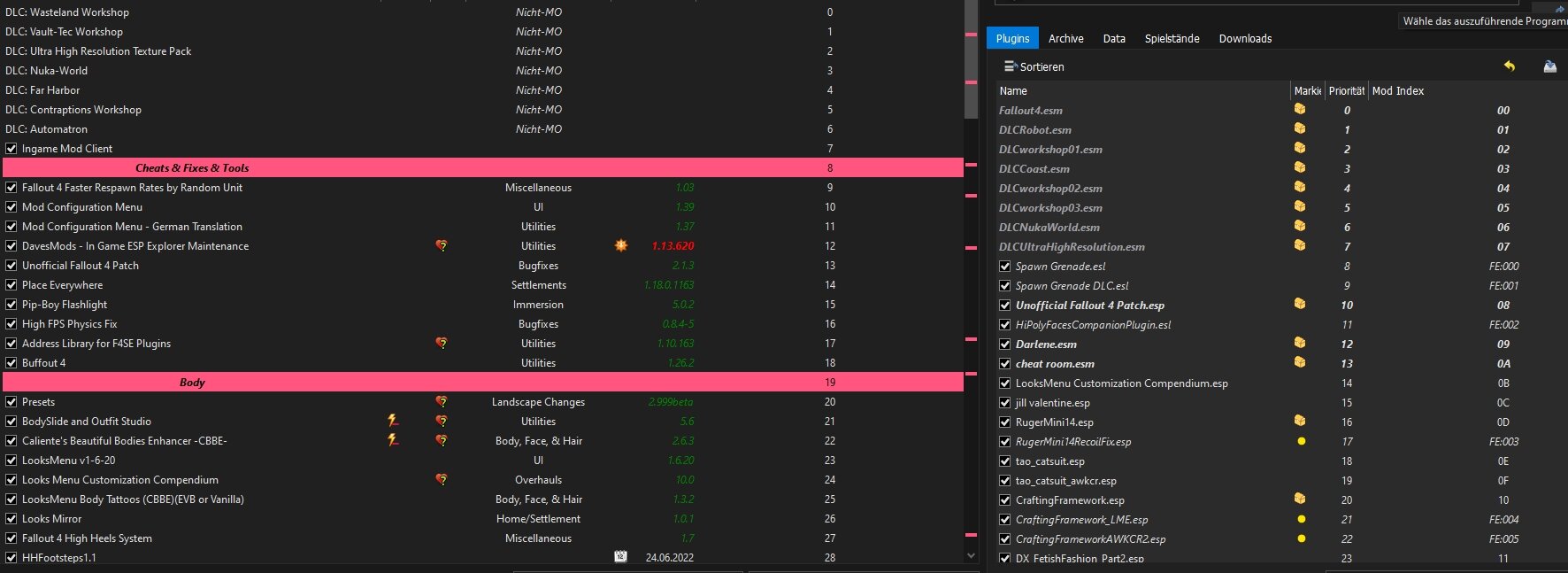Click the yellow dot marker for CraftingFrameworkAWKCR2.esp

1301,538
